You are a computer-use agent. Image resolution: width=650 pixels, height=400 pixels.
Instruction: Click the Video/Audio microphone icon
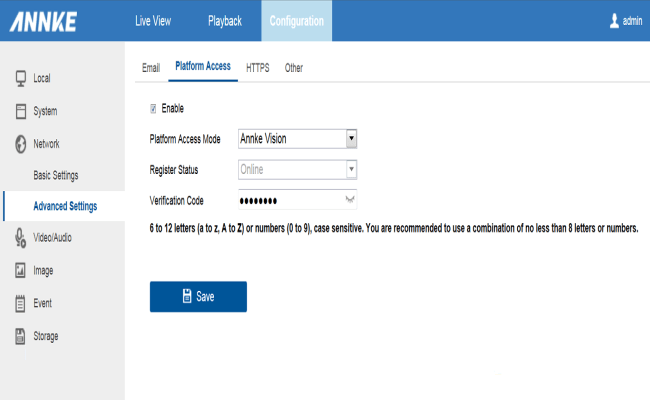point(20,237)
